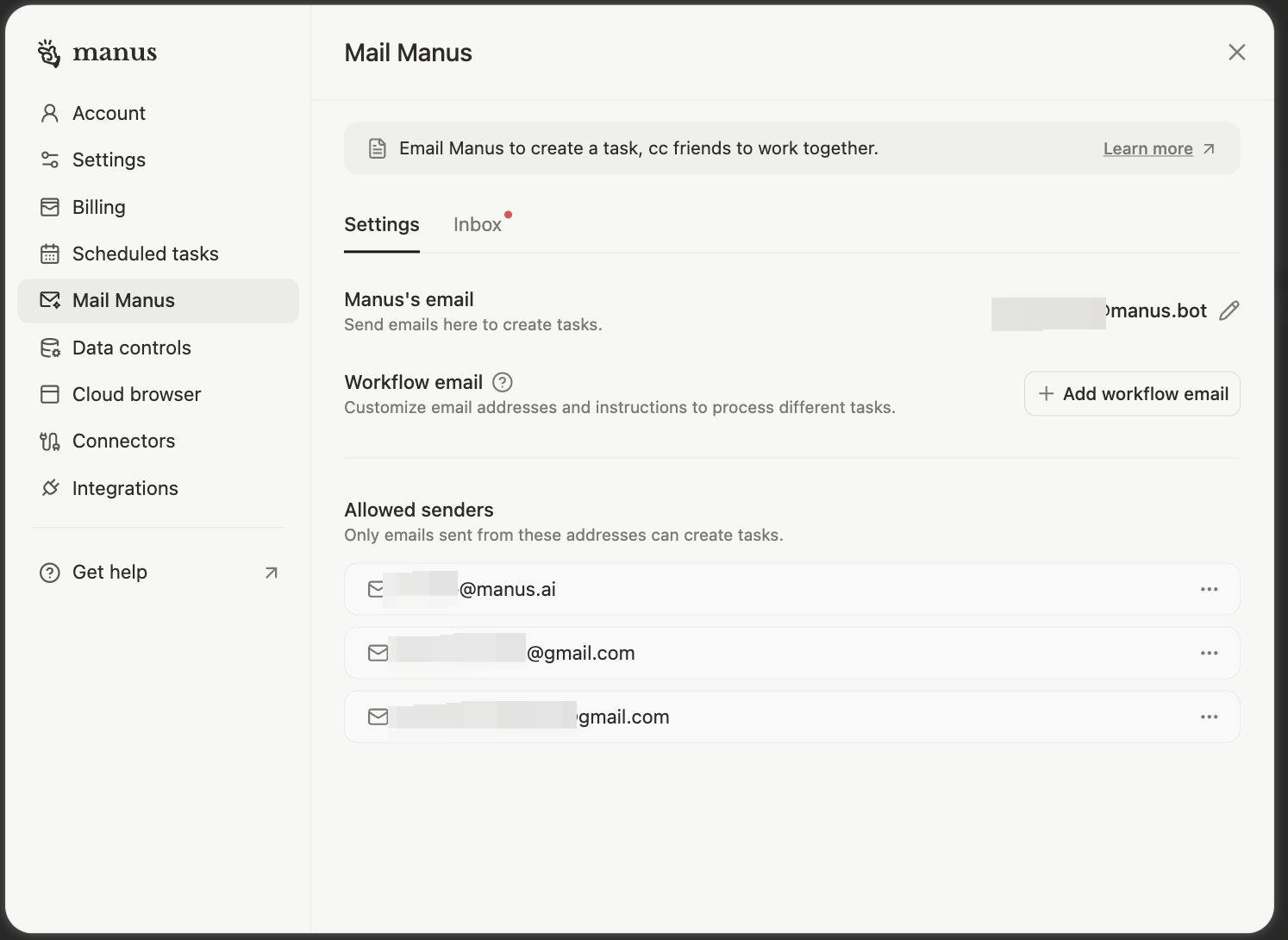Open the Learn more link
This screenshot has width=1288, height=940.
[1147, 148]
